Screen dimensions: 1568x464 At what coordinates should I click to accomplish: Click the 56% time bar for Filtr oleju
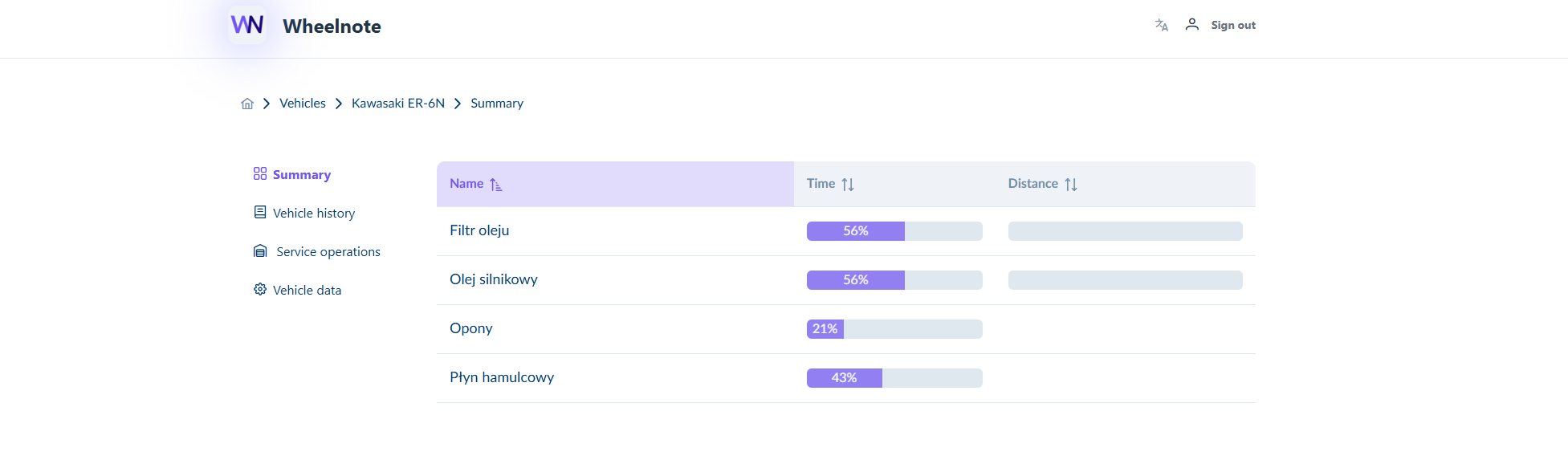894,231
